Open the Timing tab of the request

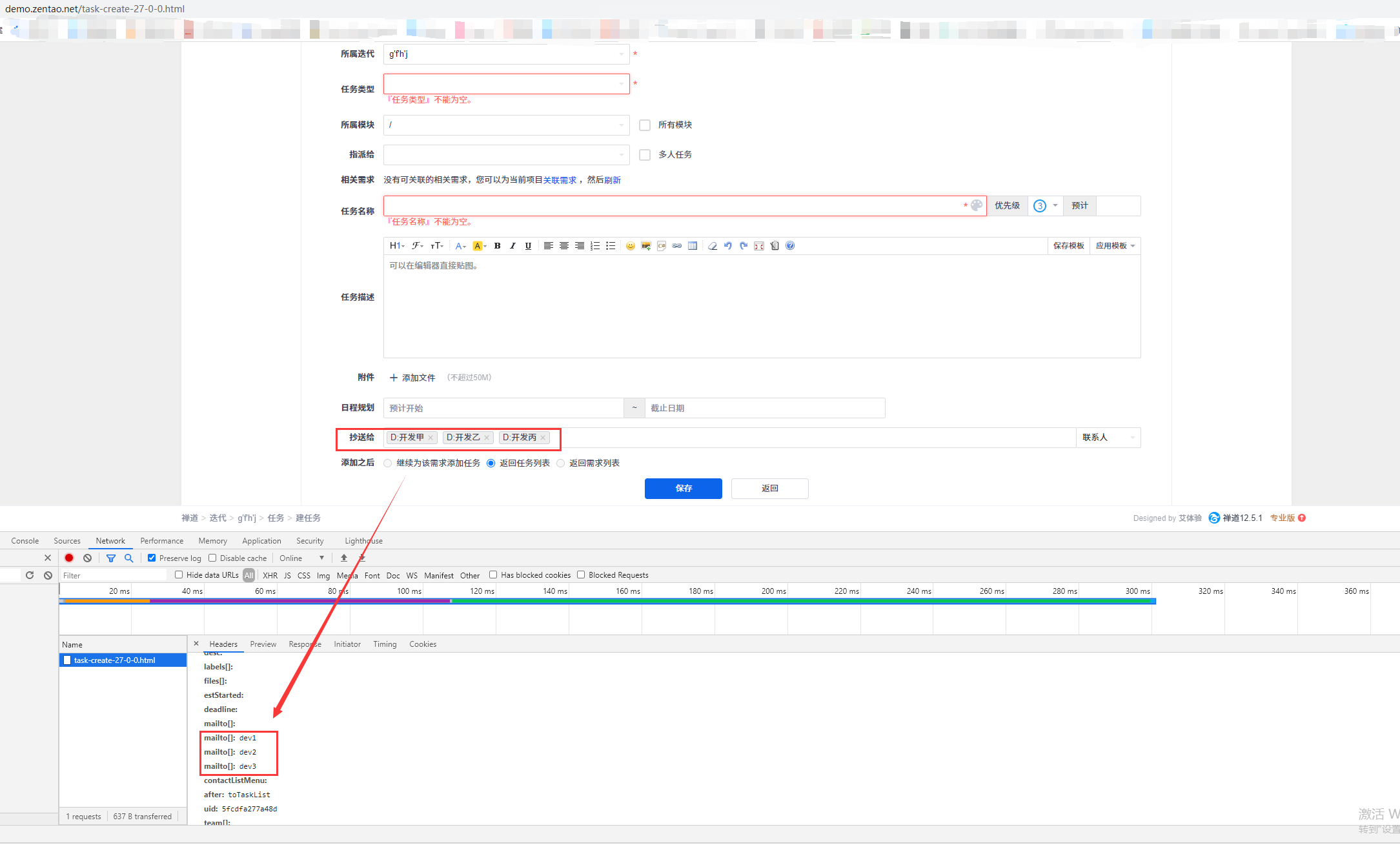coord(385,644)
